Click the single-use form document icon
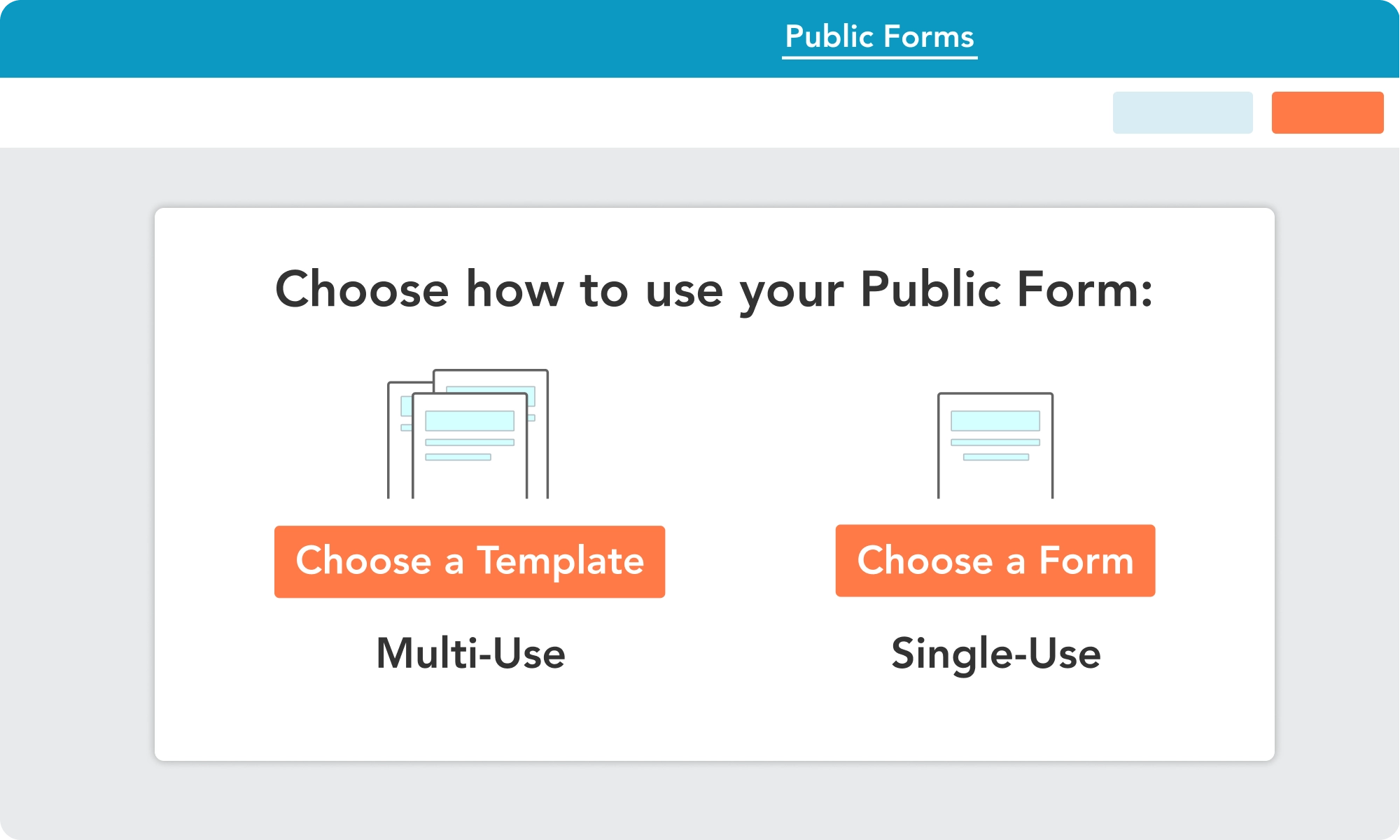The image size is (1400, 840). click(x=995, y=445)
